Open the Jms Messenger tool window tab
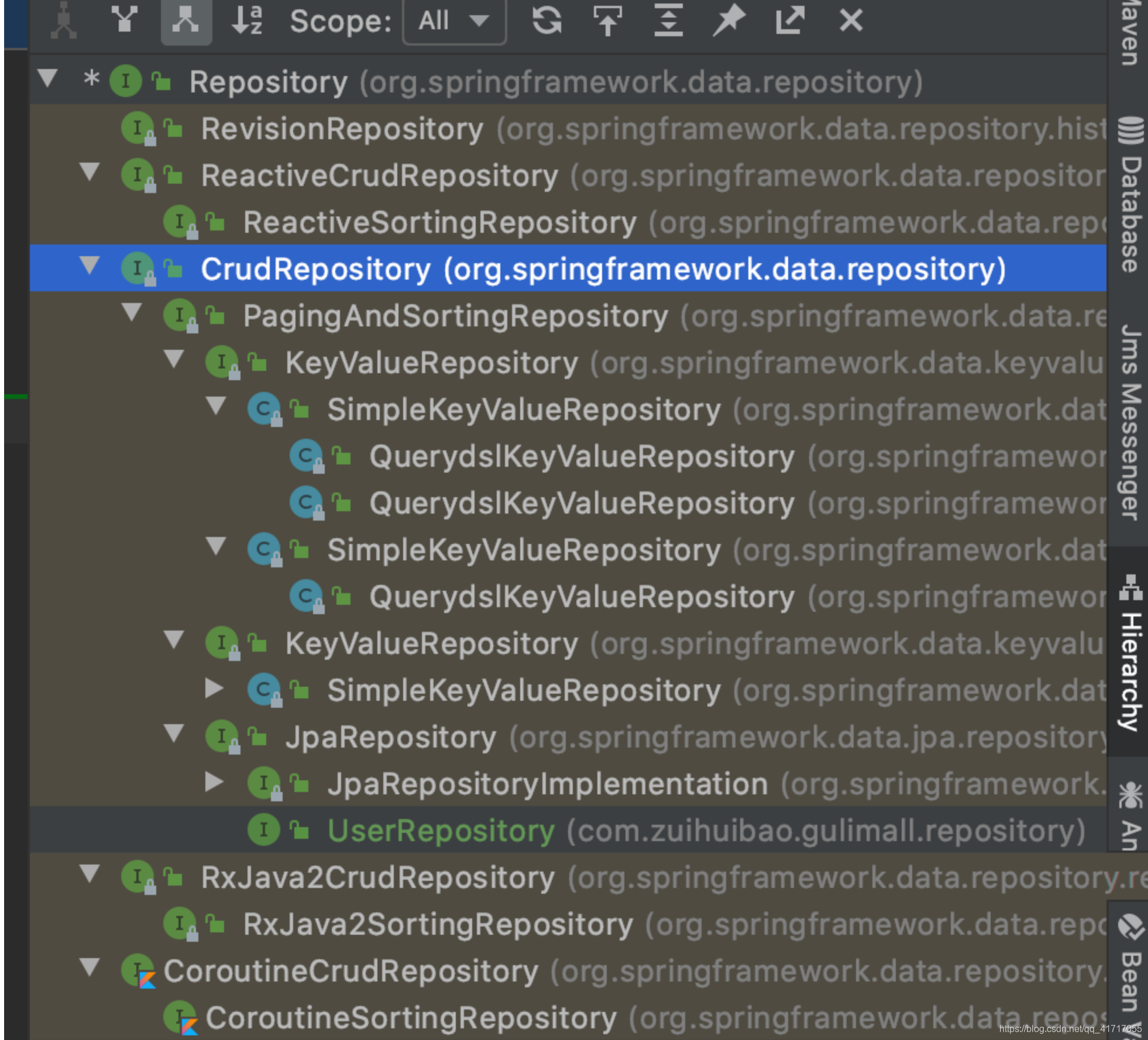The width and height of the screenshot is (1148, 1040). 1130,421
